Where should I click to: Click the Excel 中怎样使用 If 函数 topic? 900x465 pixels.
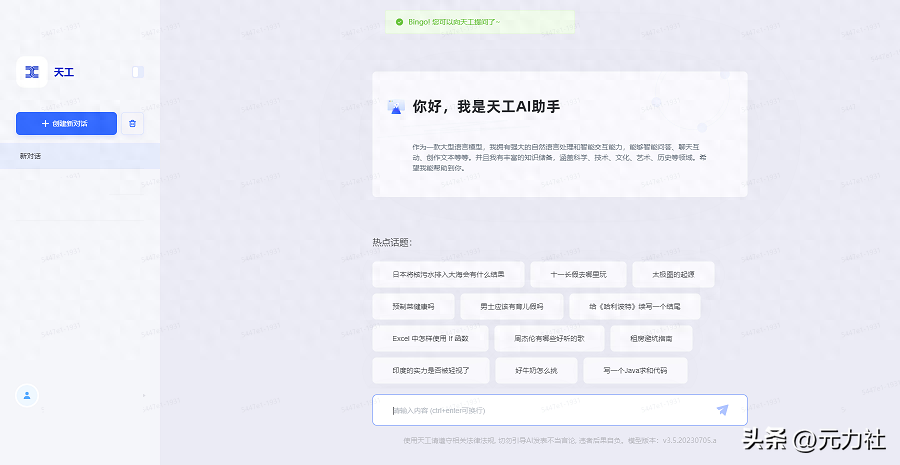pos(430,339)
